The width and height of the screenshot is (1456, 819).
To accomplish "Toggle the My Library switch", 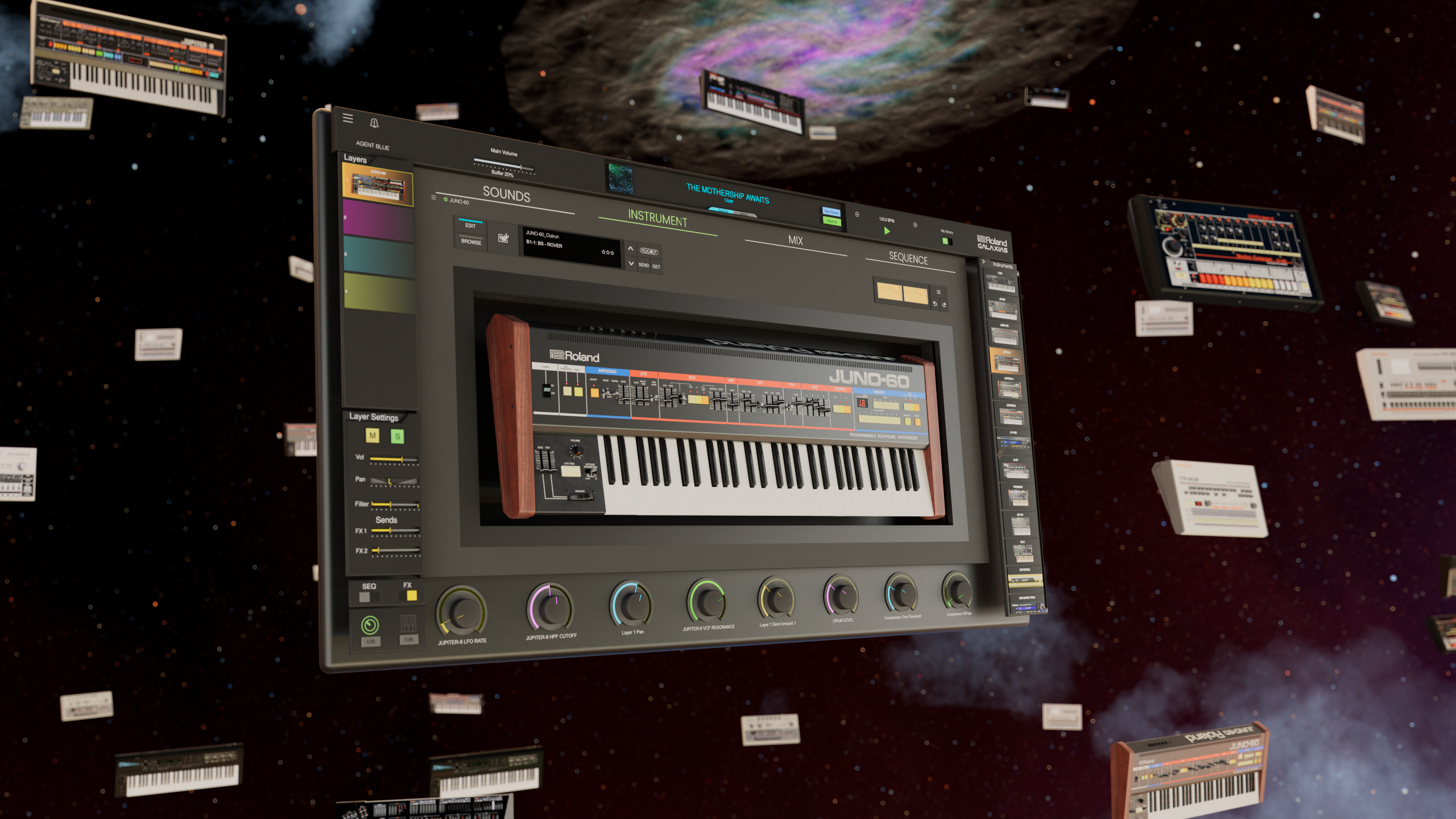I will [947, 241].
